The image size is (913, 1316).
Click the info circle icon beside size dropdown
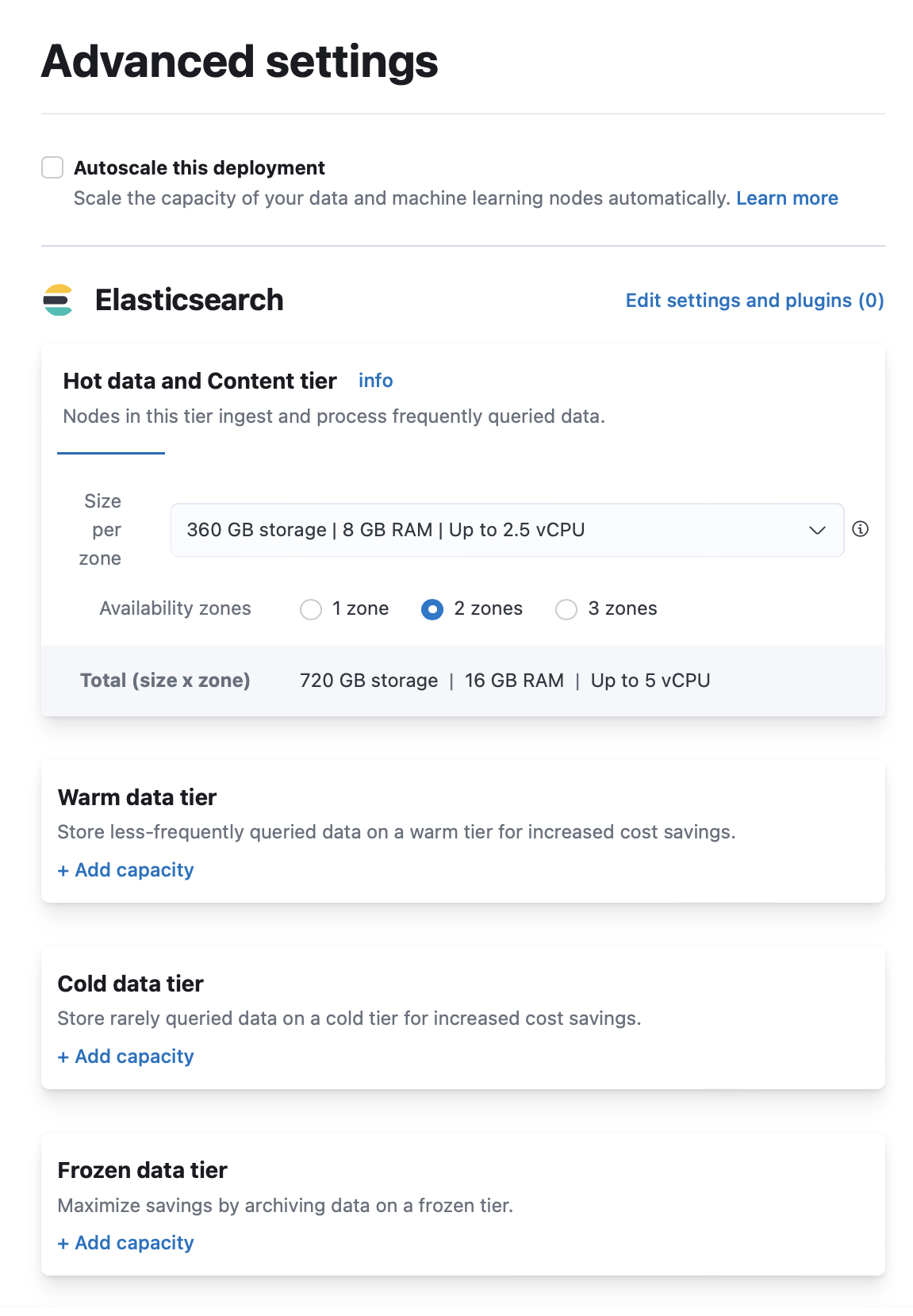(862, 529)
